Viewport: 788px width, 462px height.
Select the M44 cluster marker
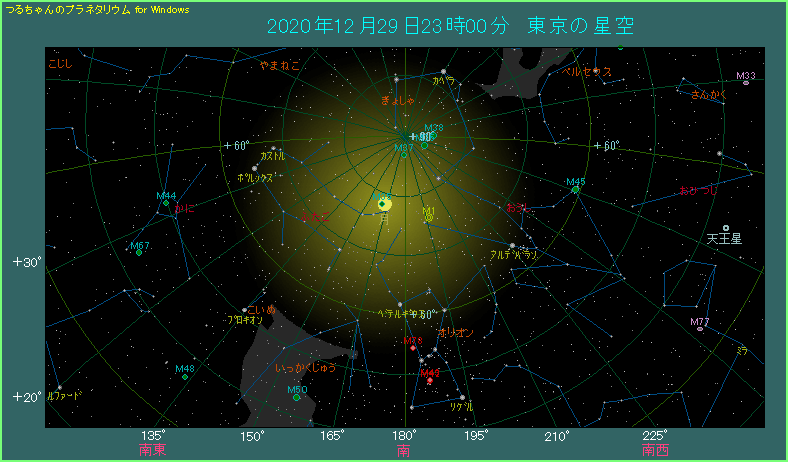[166, 203]
